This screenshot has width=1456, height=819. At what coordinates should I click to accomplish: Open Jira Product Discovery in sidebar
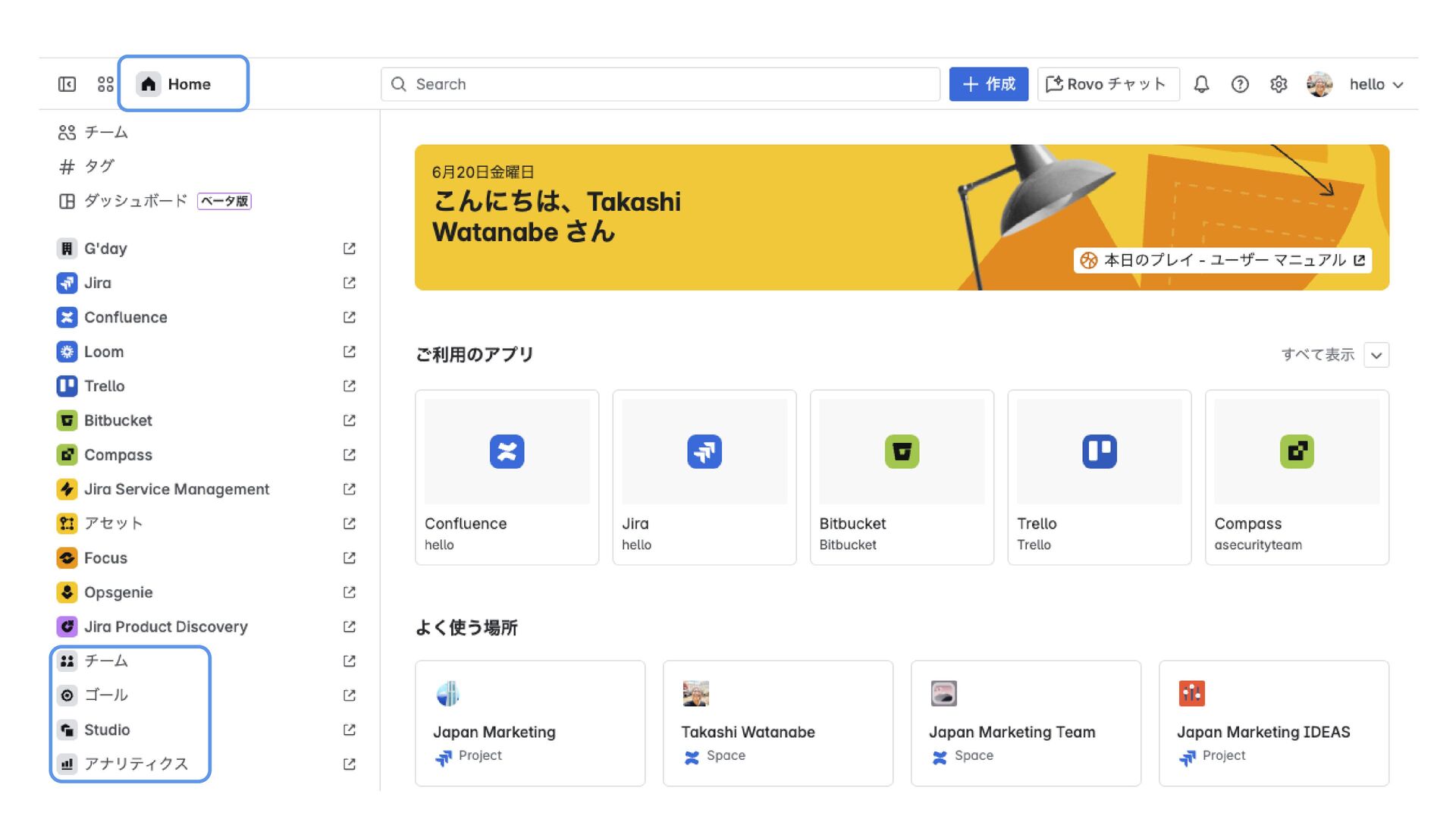(206, 626)
